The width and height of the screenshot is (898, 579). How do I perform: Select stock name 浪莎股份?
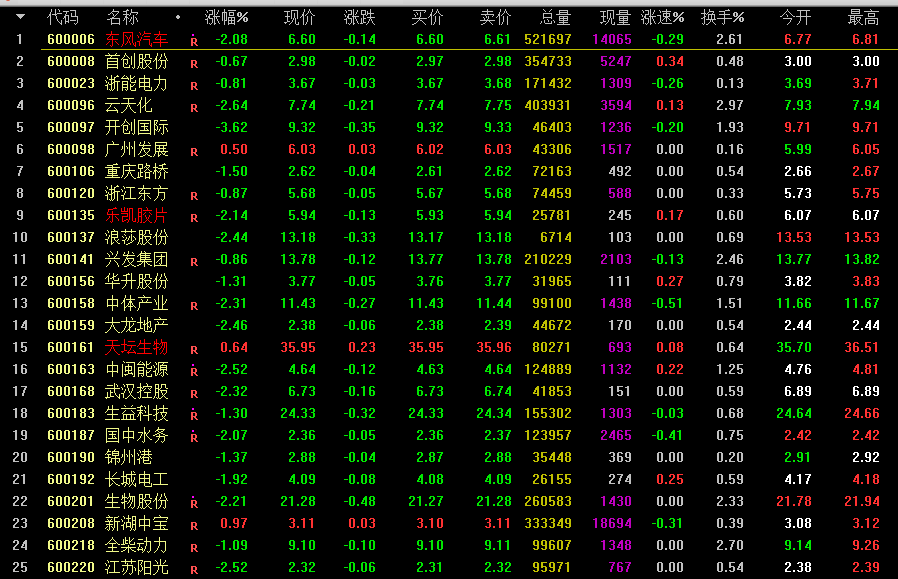[136, 237]
